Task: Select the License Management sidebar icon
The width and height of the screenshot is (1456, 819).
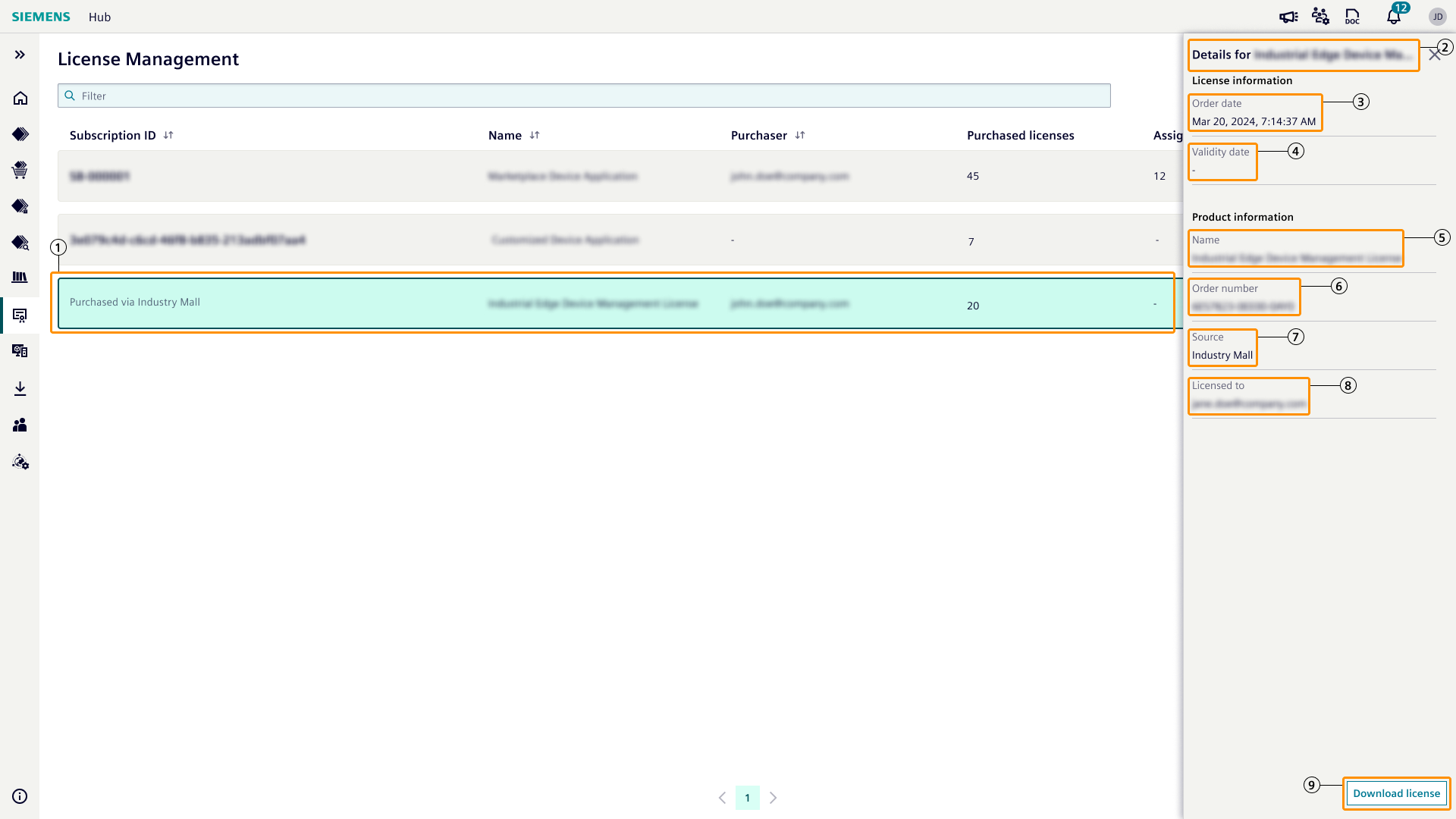Action: point(20,315)
